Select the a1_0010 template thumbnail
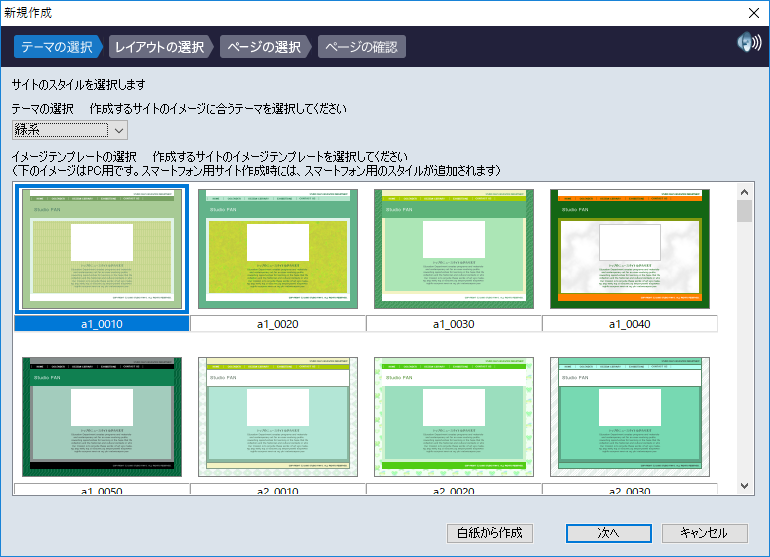770x557 pixels. pyautogui.click(x=101, y=248)
